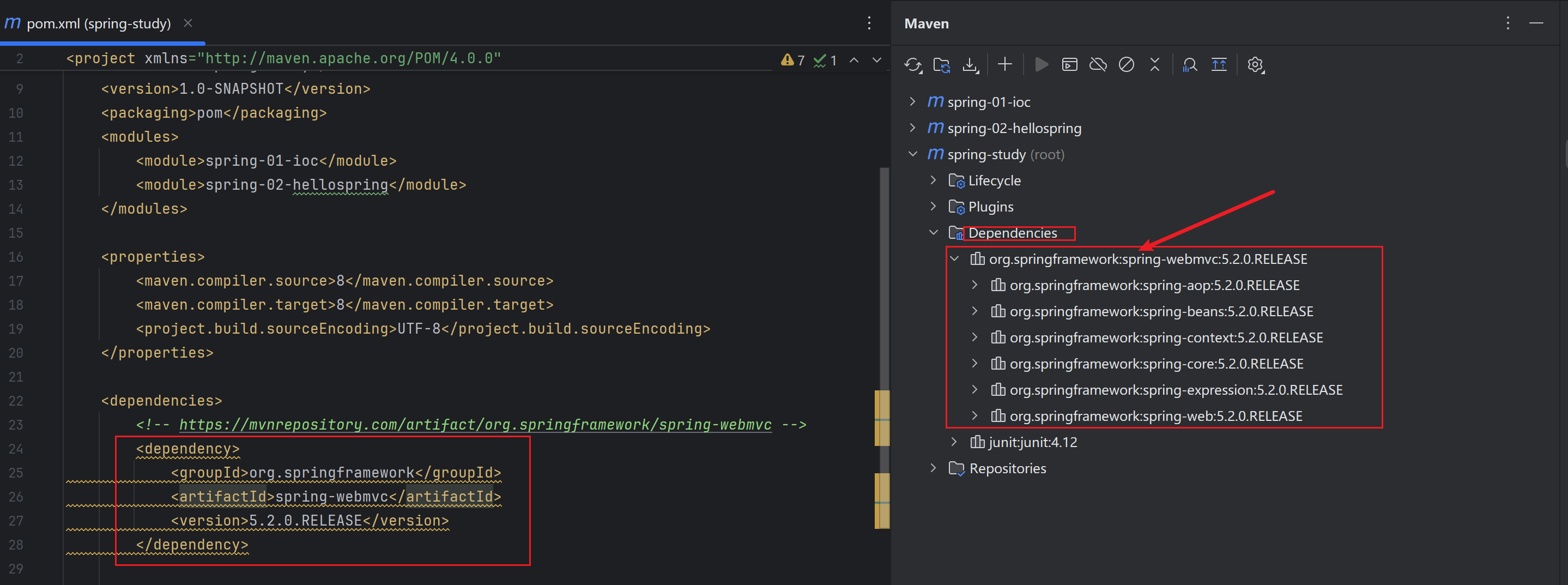Click line number 16 in gutter
The image size is (1568, 585).
coord(16,257)
